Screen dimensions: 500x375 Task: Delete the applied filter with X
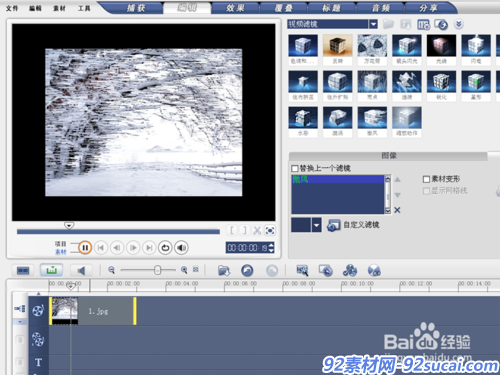tap(397, 210)
